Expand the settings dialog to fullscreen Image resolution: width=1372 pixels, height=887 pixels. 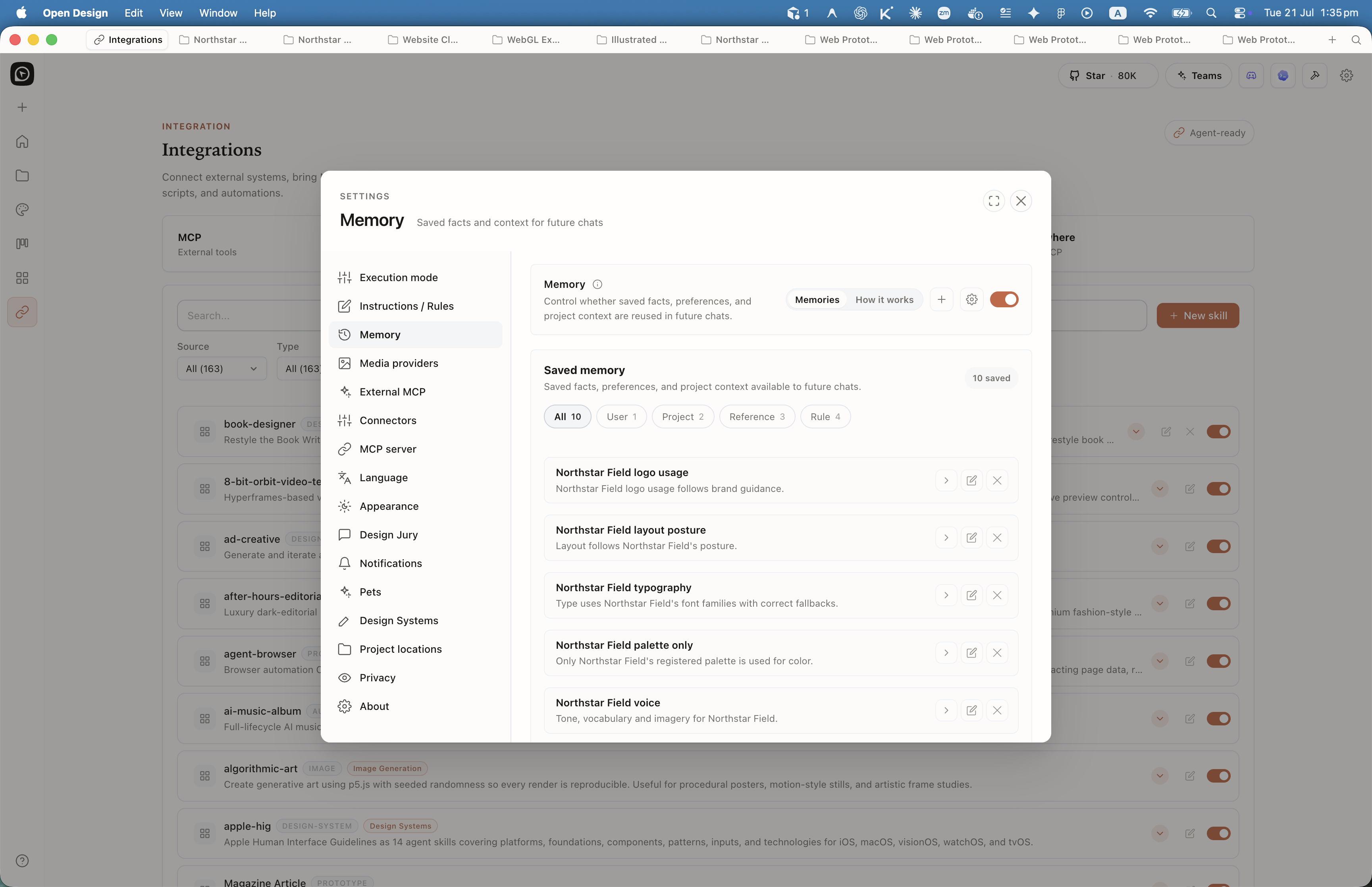coord(994,201)
